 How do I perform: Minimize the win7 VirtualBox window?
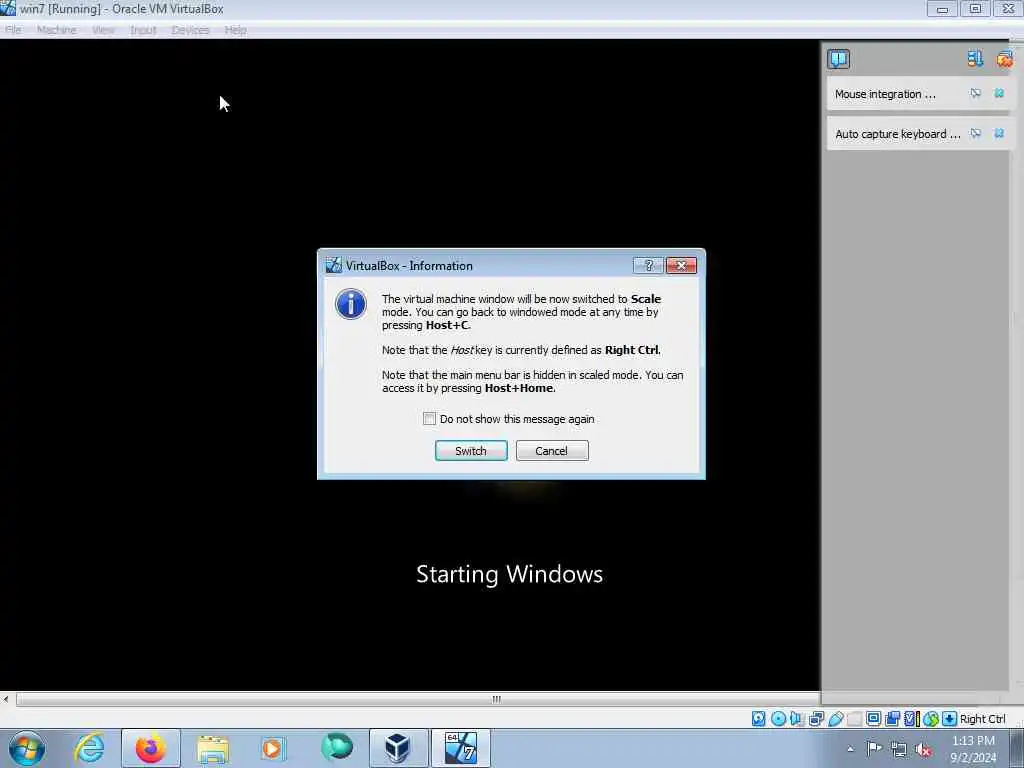pos(942,9)
